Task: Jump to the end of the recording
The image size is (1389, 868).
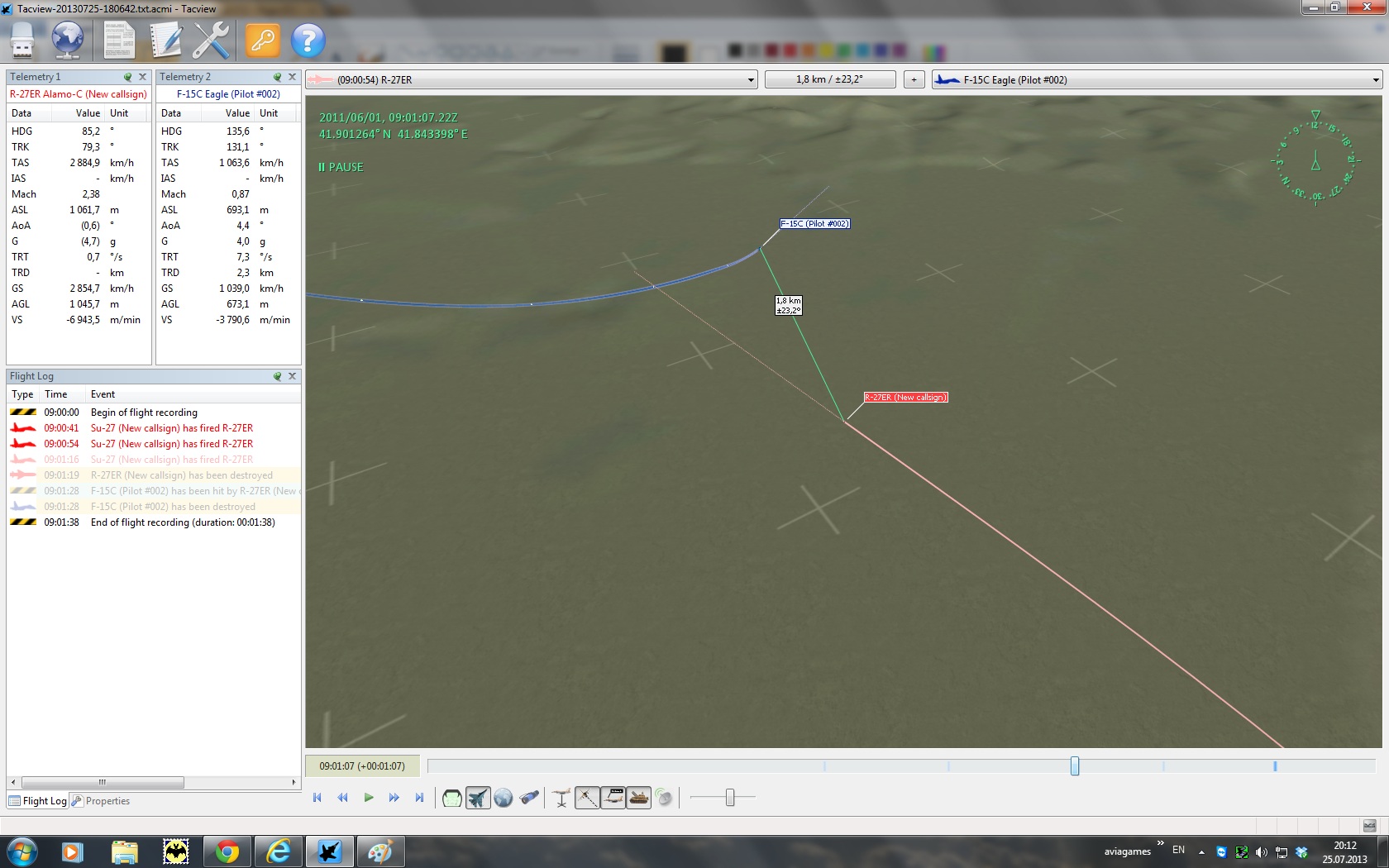Action: (x=420, y=798)
